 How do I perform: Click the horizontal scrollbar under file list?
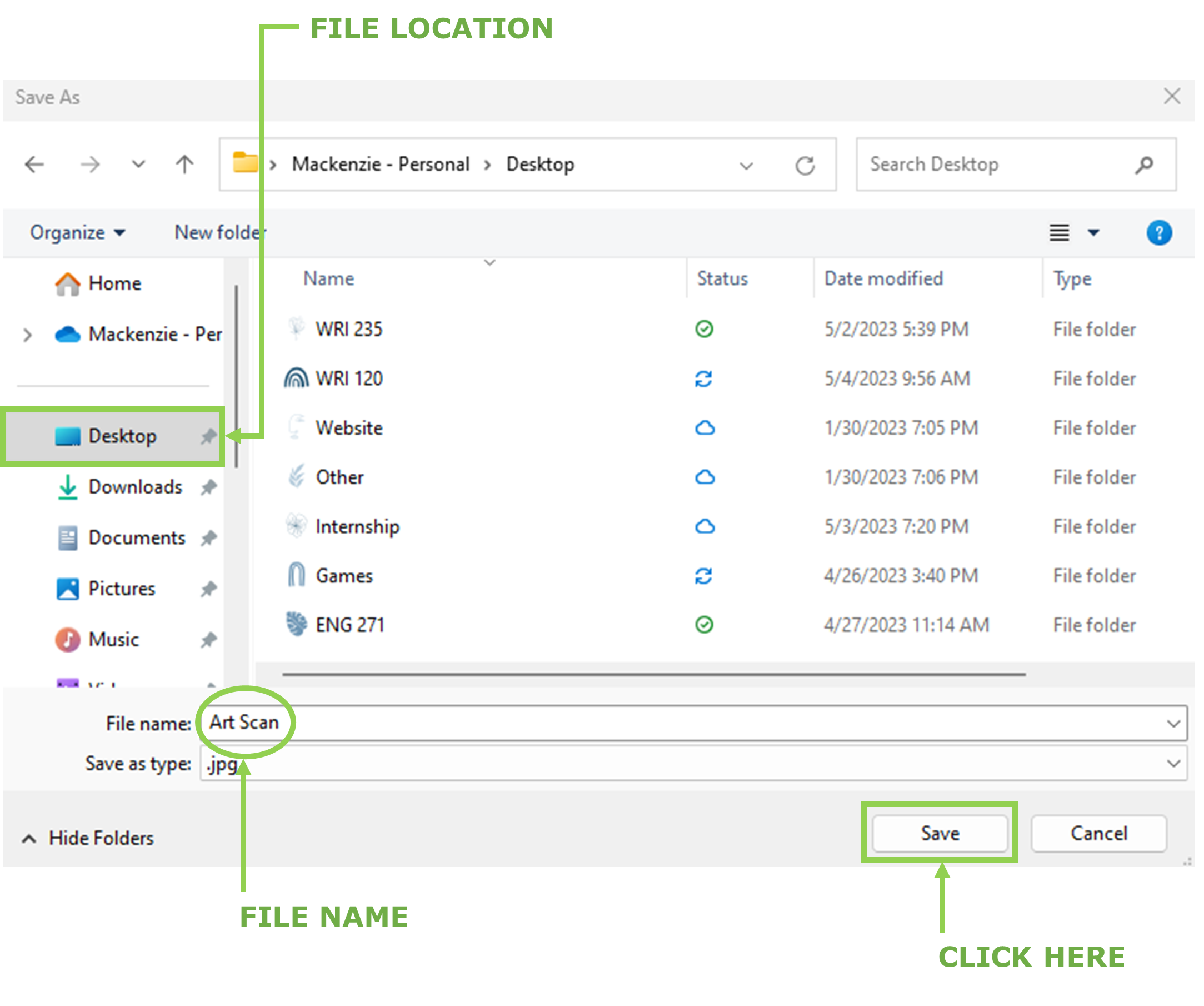pyautogui.click(x=653, y=675)
